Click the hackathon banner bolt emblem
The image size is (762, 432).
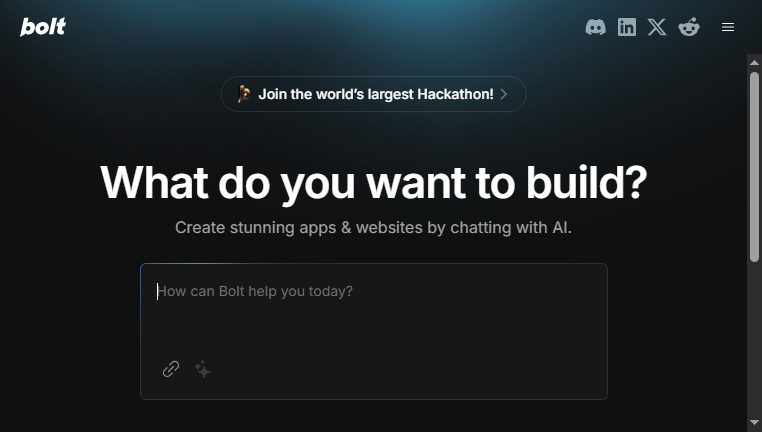coord(244,94)
